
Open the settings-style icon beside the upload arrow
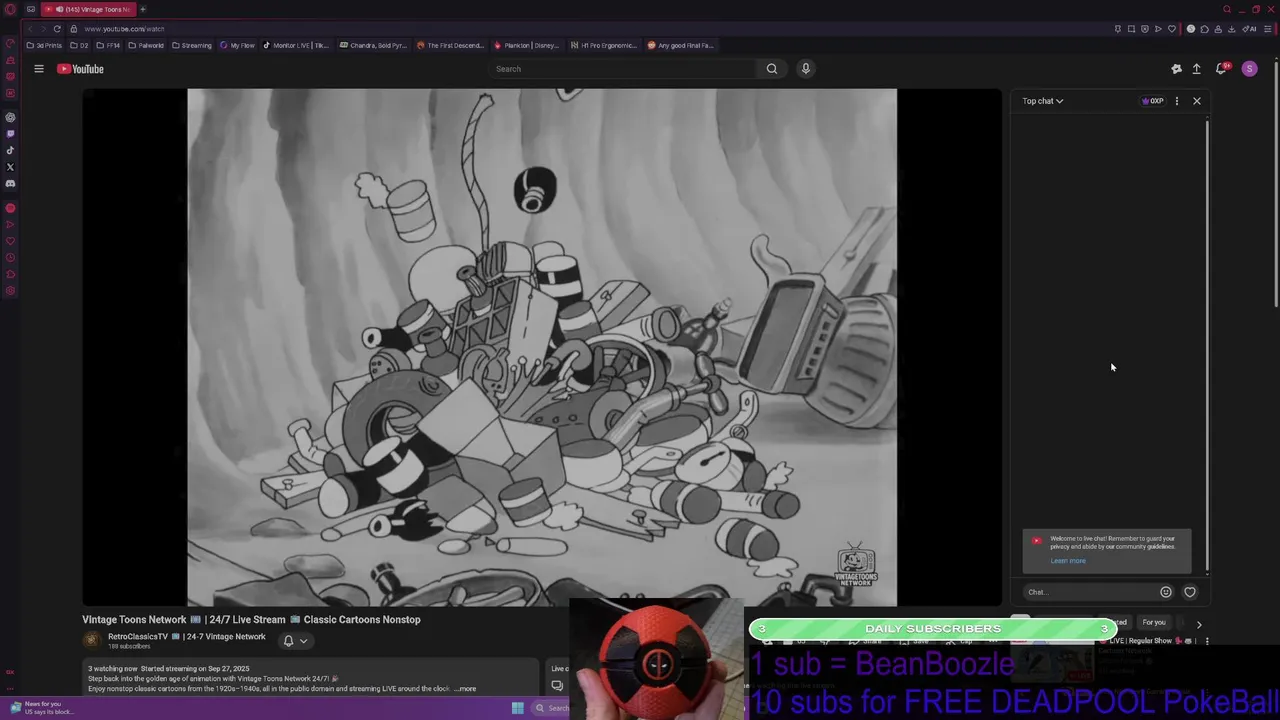pos(1176,69)
